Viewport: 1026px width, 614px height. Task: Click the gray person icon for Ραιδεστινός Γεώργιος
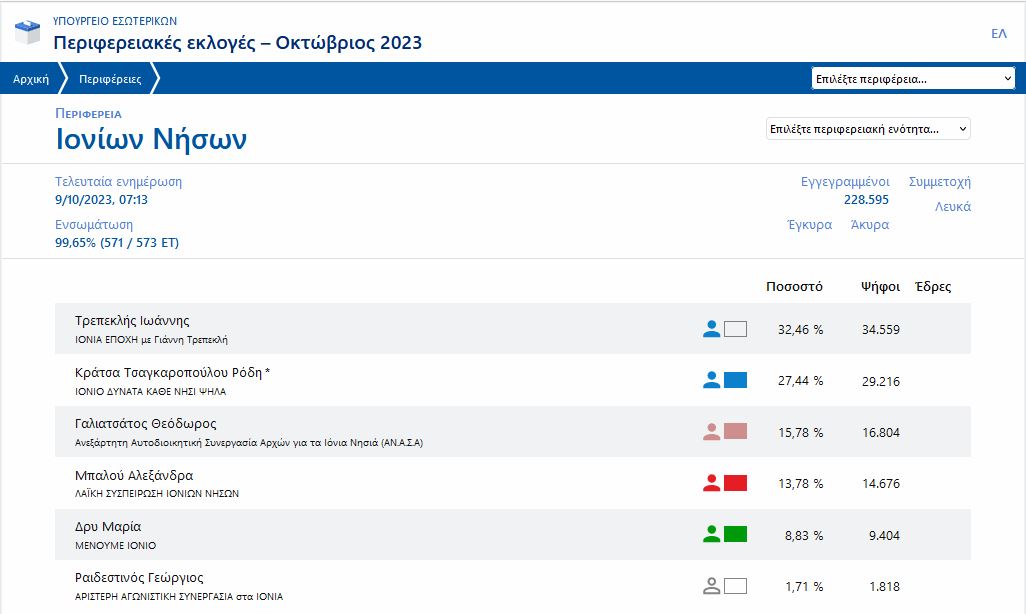(x=711, y=586)
